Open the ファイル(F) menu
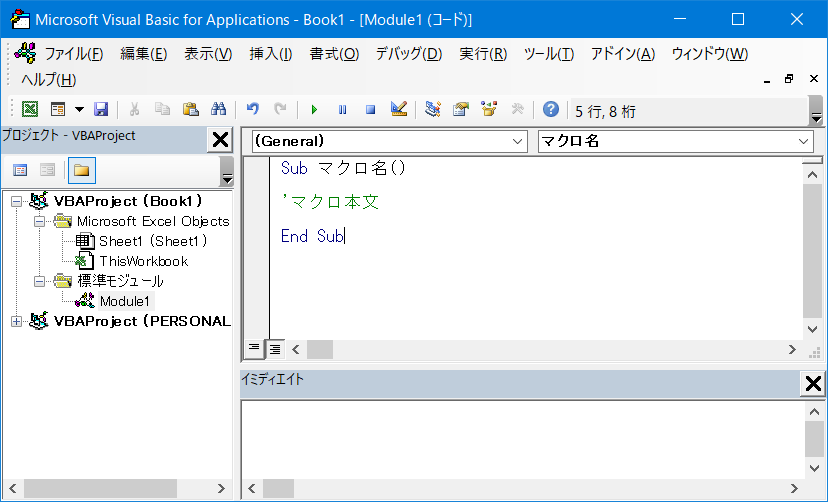Image resolution: width=828 pixels, height=502 pixels. [73, 53]
